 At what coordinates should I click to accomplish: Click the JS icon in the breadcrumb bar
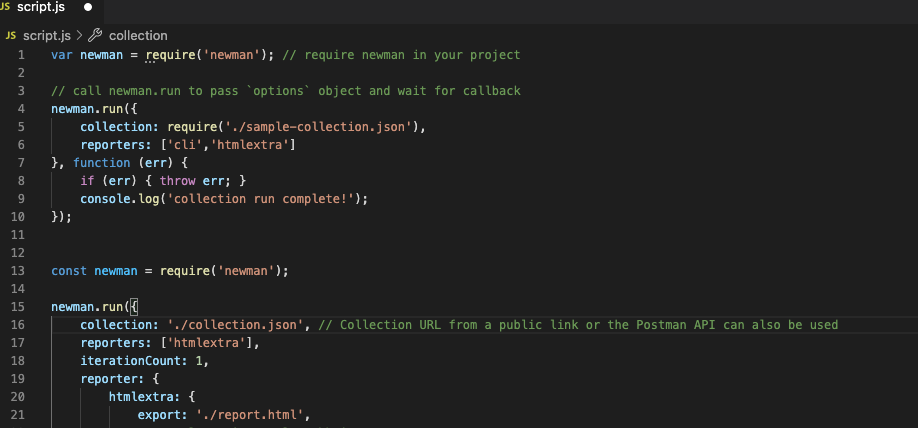tap(11, 36)
